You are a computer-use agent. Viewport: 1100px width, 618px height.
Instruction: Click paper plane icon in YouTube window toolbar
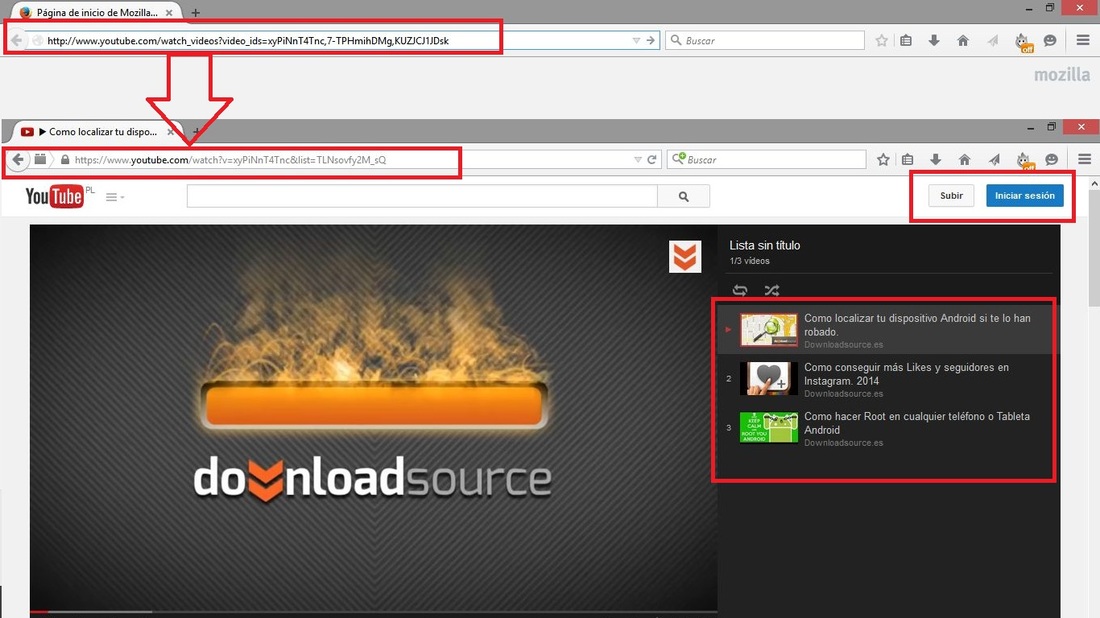point(994,160)
